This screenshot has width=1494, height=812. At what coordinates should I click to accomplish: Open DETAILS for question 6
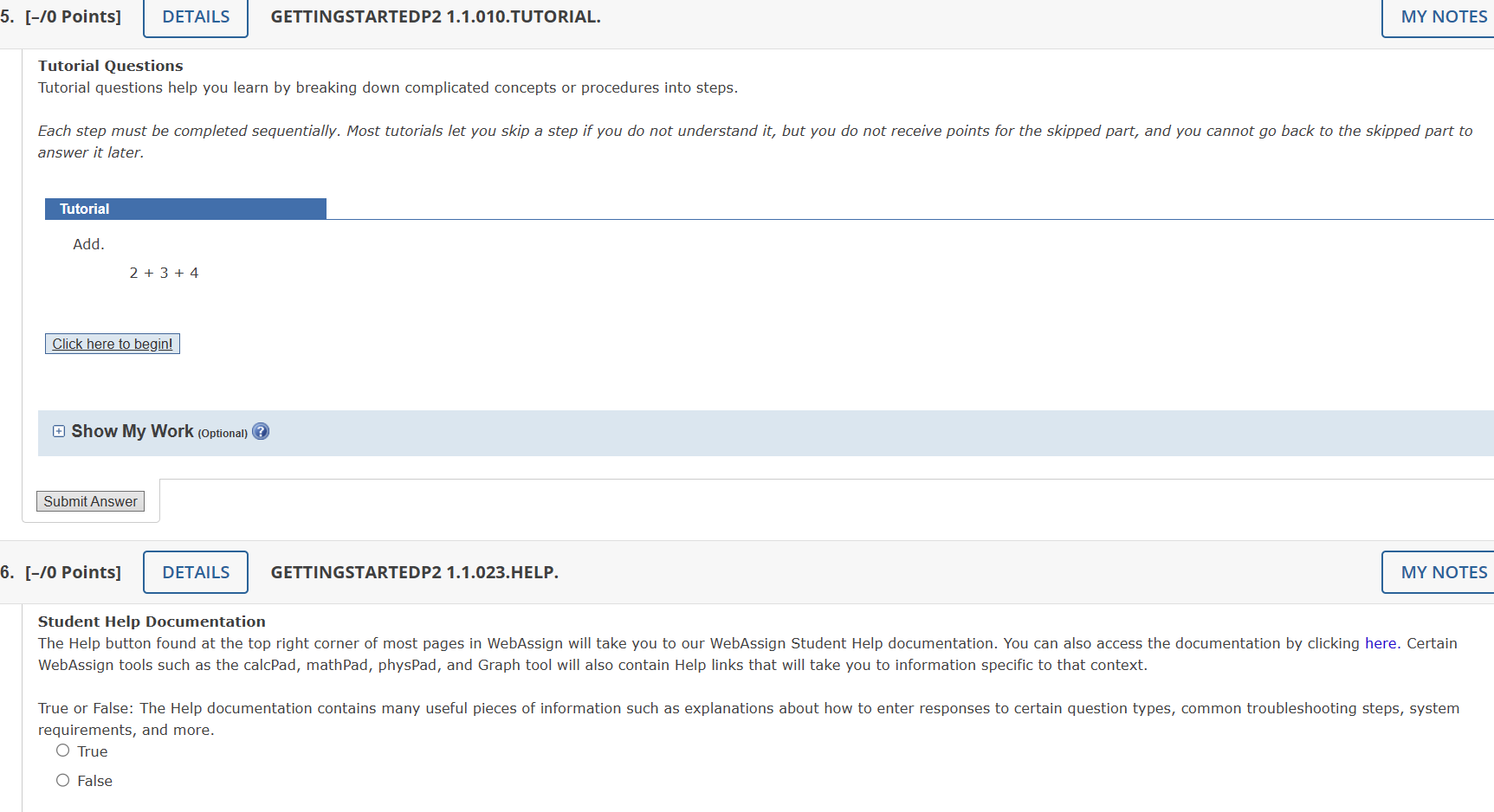196,572
